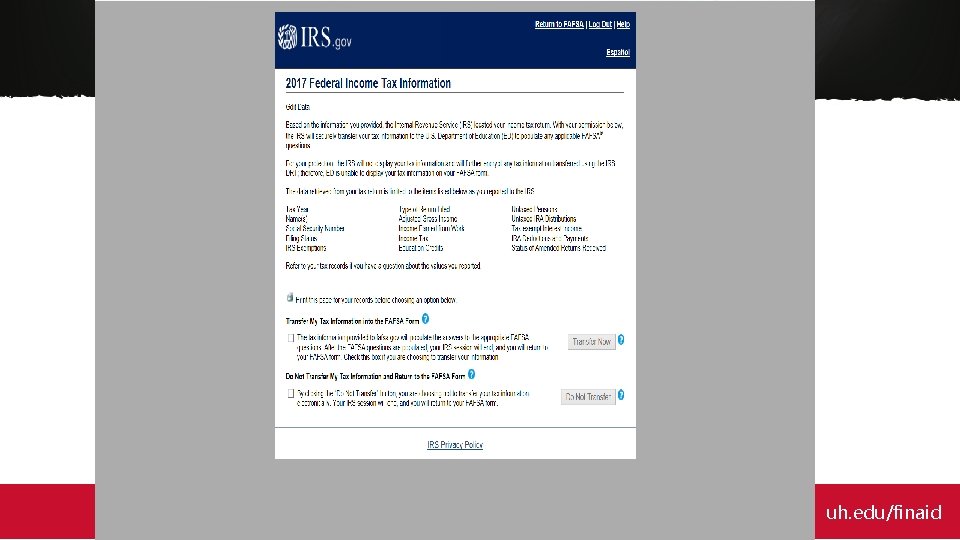This screenshot has height=540, width=960.
Task: Open the Help link in header
Action: (623, 24)
